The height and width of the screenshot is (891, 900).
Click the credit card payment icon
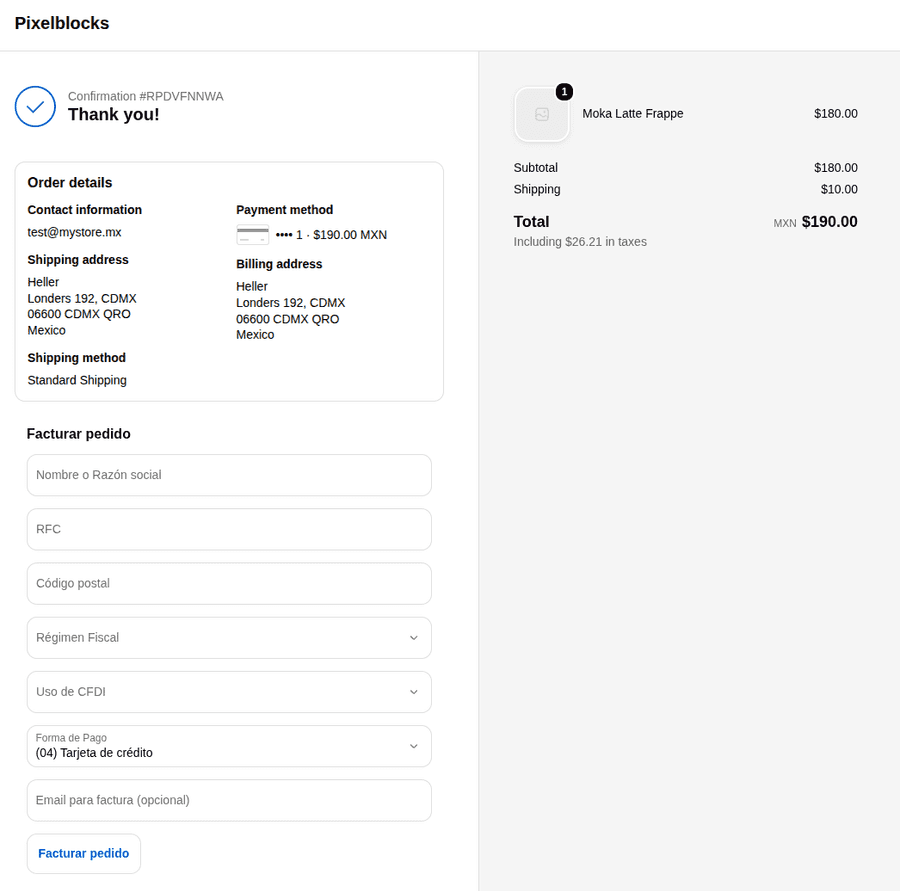[253, 235]
